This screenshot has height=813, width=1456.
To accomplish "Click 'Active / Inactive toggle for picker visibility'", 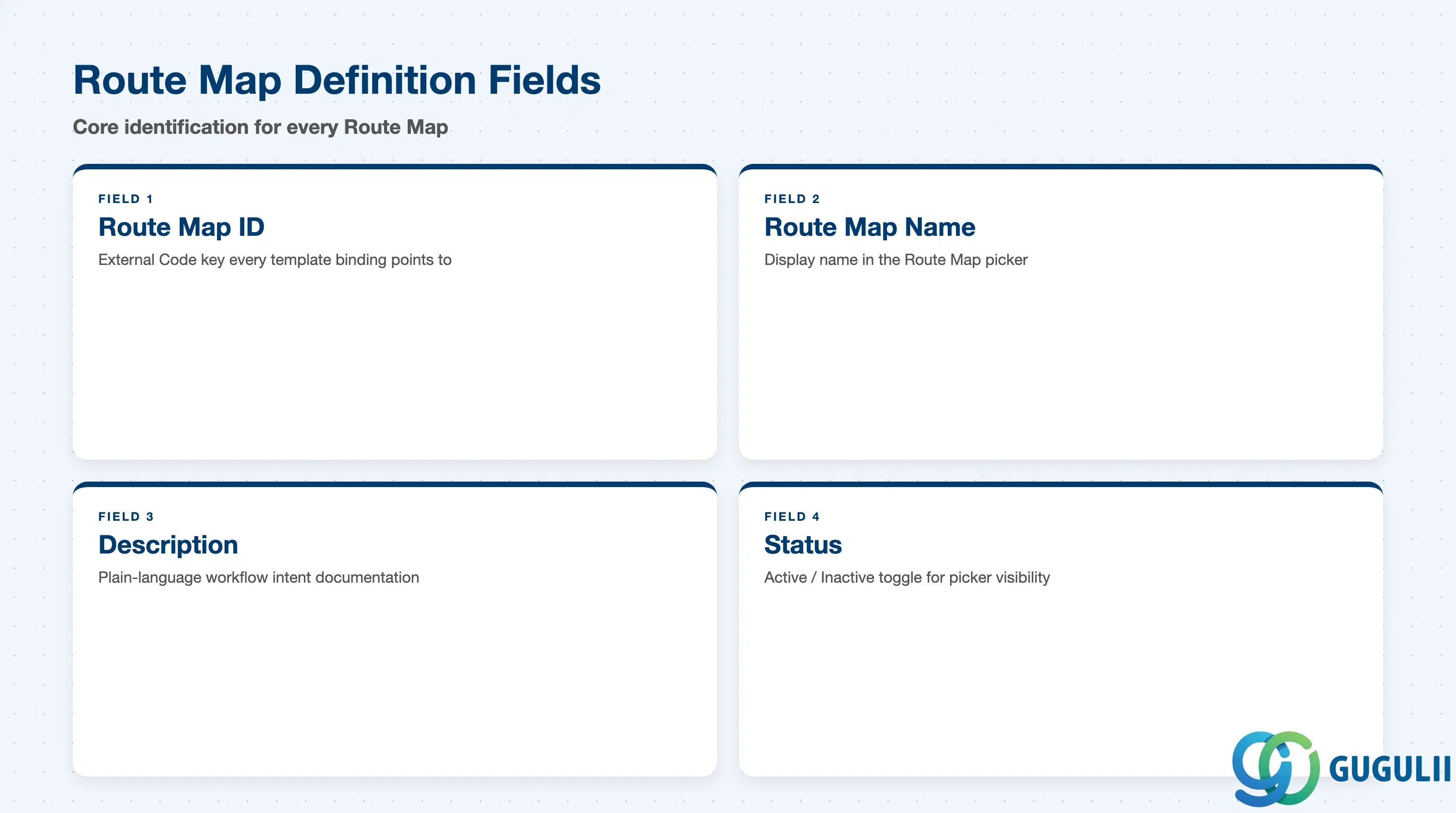I will pos(907,578).
